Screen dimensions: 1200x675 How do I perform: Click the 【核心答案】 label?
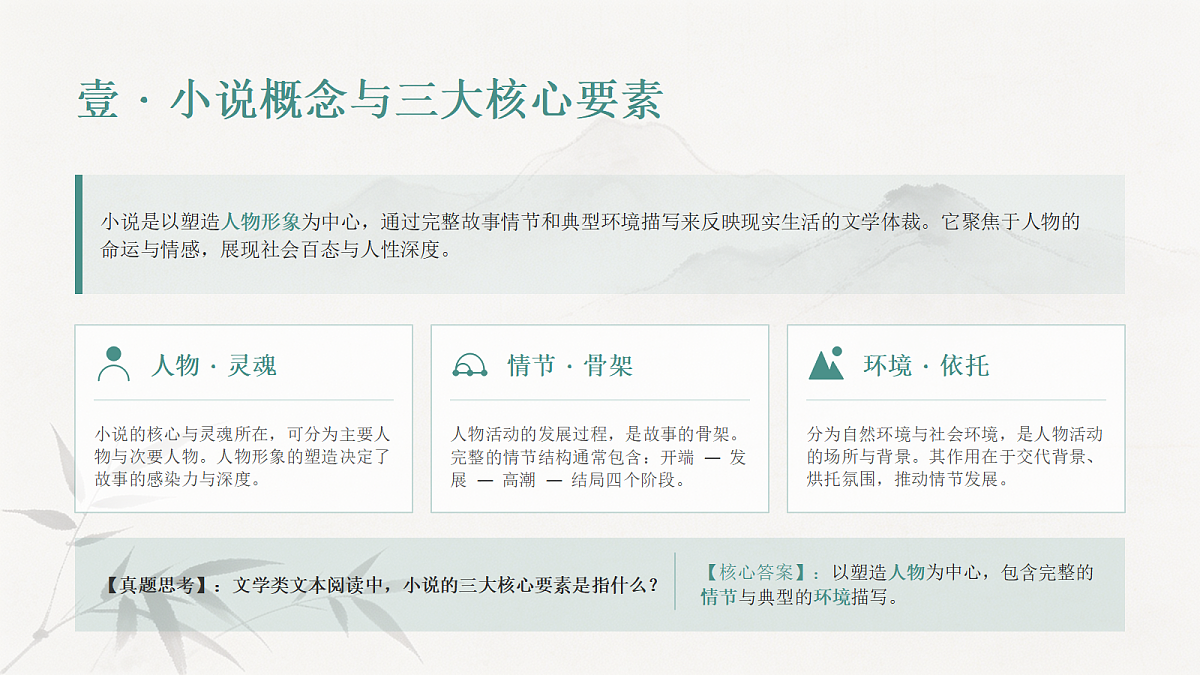[759, 573]
